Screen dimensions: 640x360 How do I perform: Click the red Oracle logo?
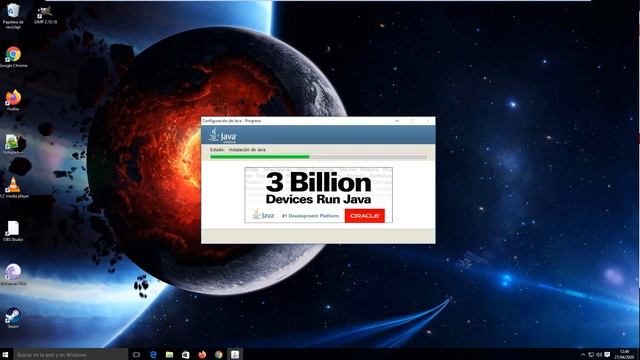coord(364,216)
